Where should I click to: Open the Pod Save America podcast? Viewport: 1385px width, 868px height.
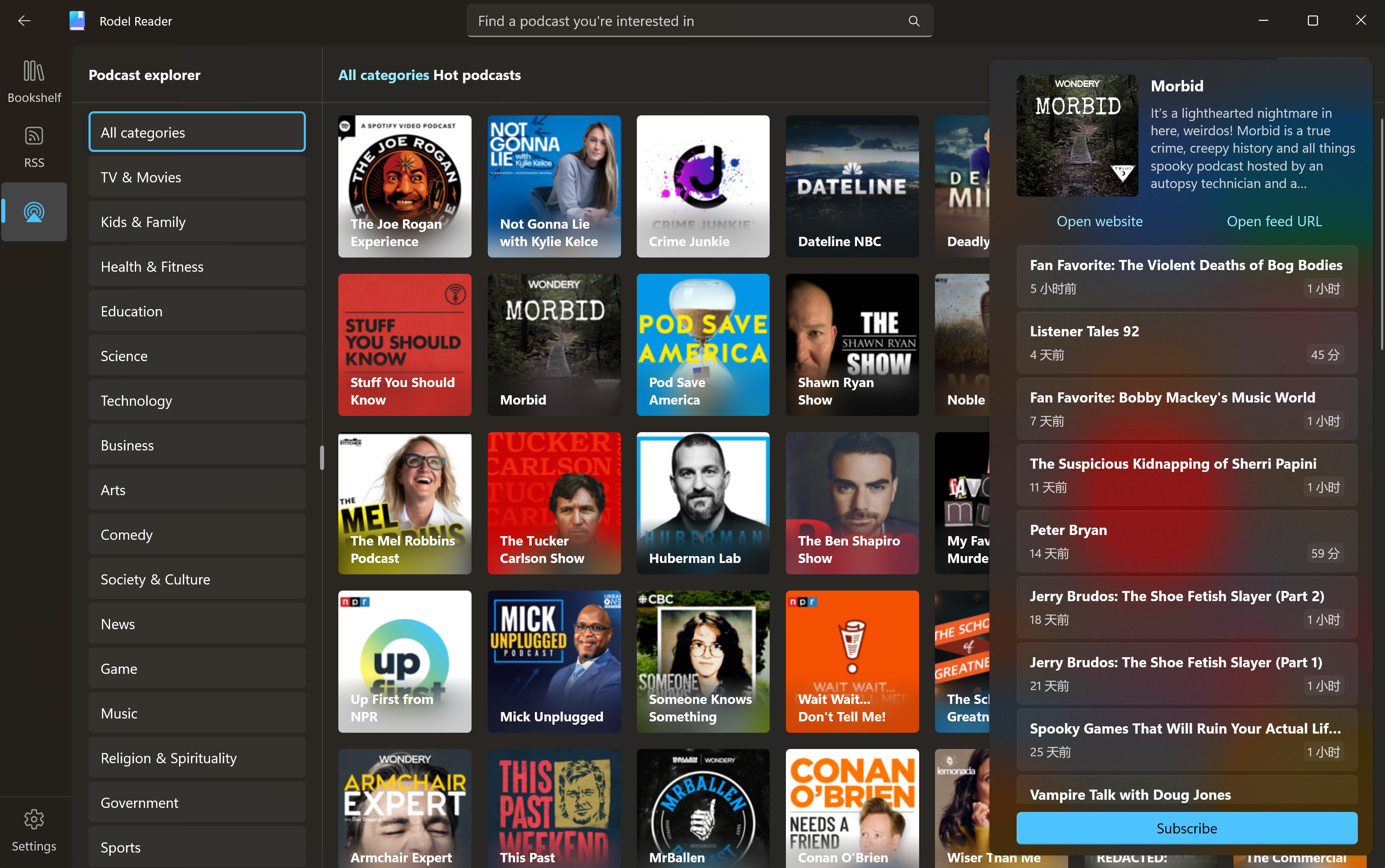click(703, 345)
